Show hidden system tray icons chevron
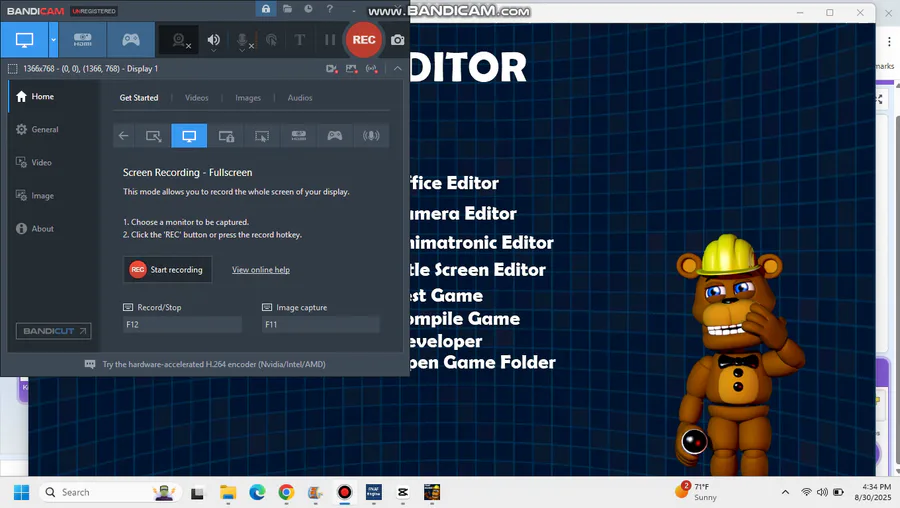 click(785, 493)
